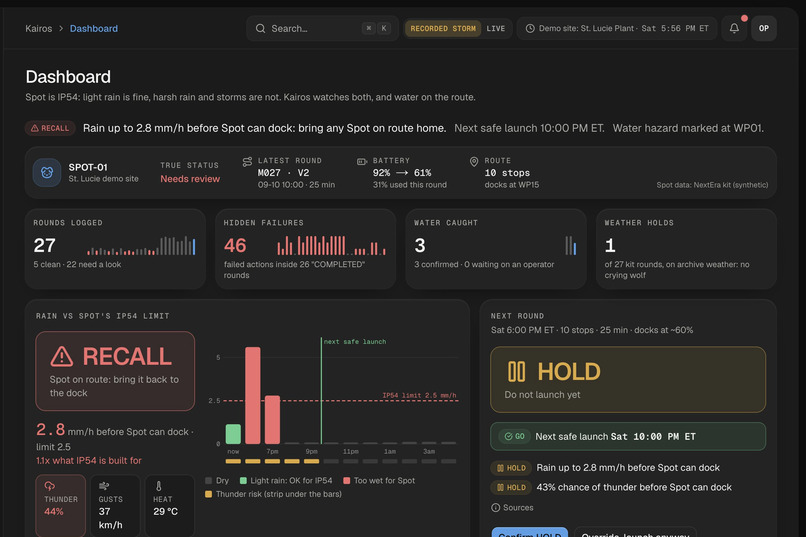The width and height of the screenshot is (806, 537).
Task: Click the Gusts wind icon
Action: click(x=104, y=486)
